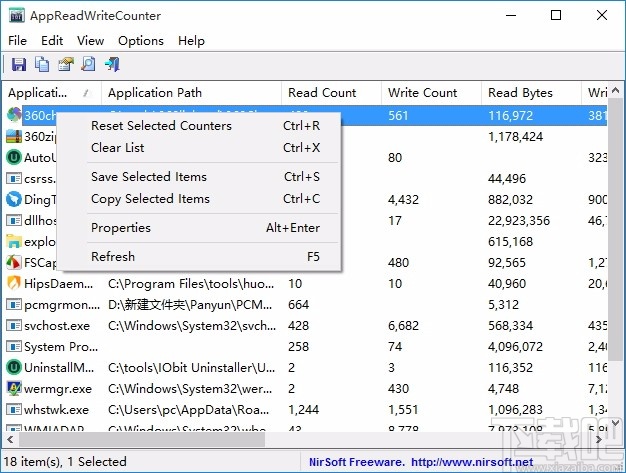The width and height of the screenshot is (626, 473).
Task: Click the path D:\新建文件夹\Panyun\PCM
Action: pos(190,305)
